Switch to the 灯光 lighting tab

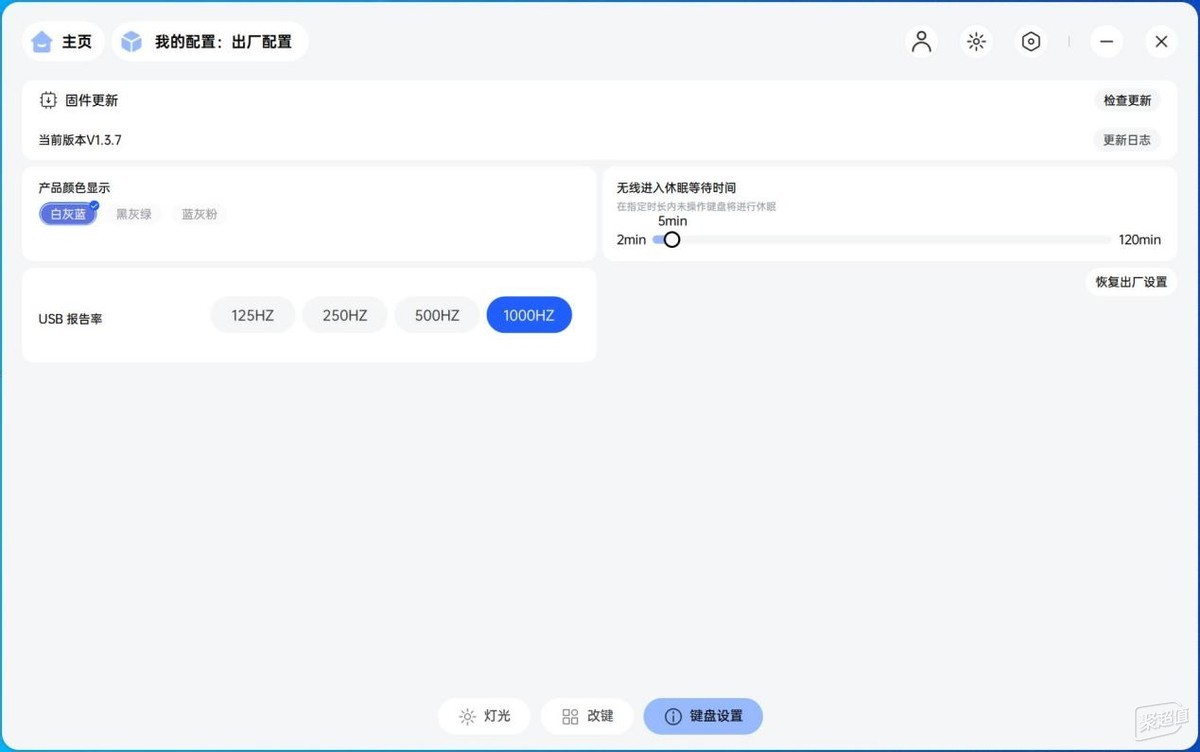(484, 716)
